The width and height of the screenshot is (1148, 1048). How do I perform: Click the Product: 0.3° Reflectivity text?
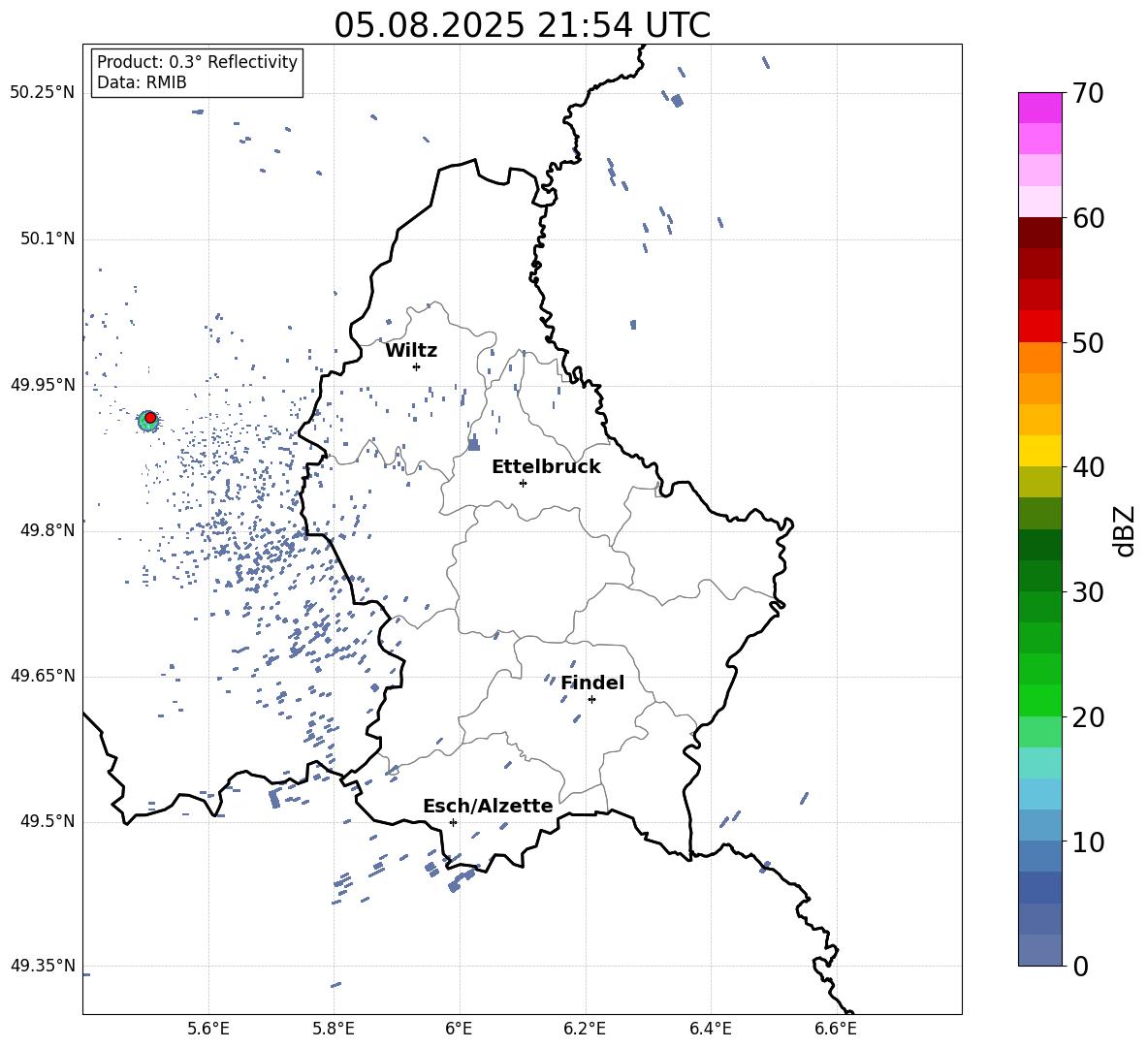197,62
